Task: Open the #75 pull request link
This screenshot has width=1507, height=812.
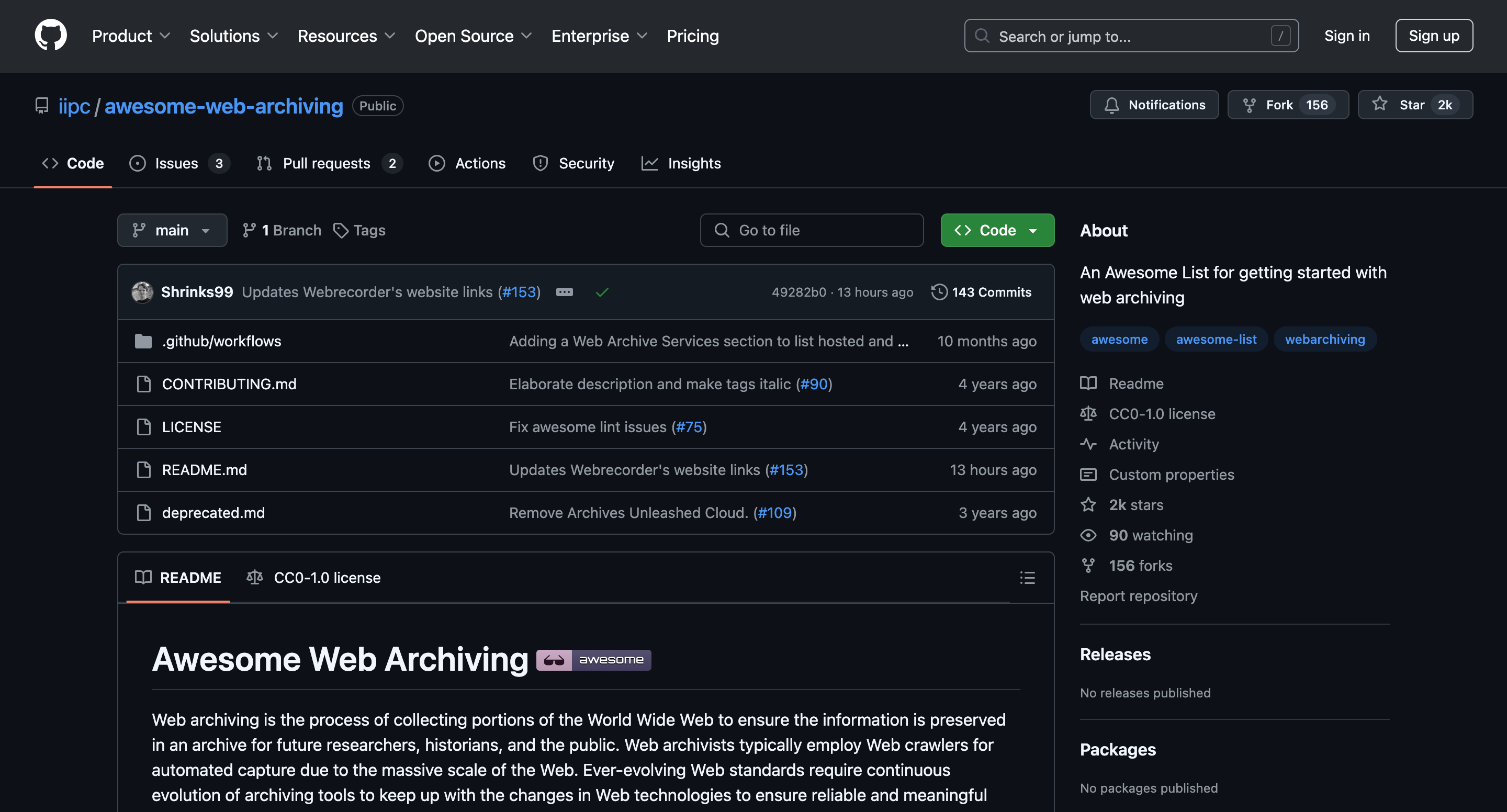Action: click(x=689, y=426)
